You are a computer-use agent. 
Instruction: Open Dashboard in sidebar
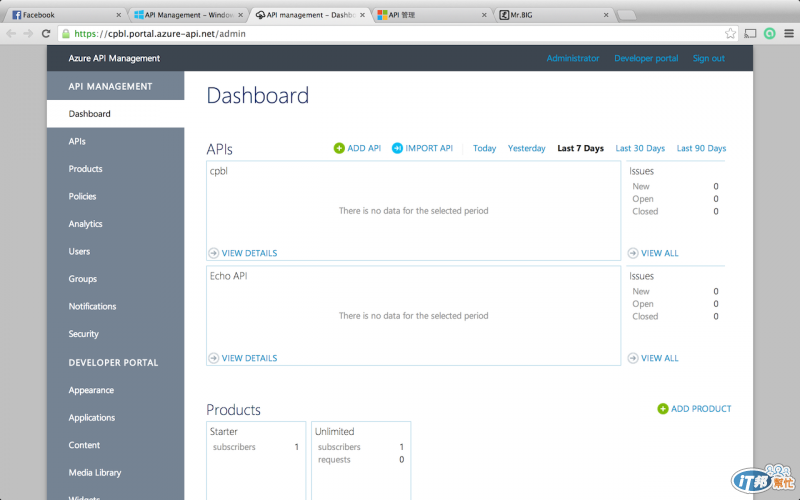click(115, 114)
